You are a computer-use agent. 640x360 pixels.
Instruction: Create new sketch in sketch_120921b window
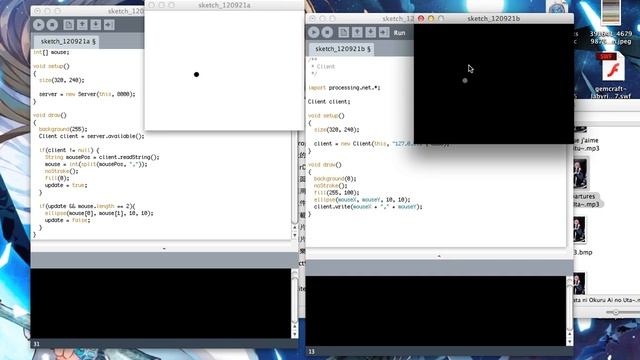click(344, 32)
